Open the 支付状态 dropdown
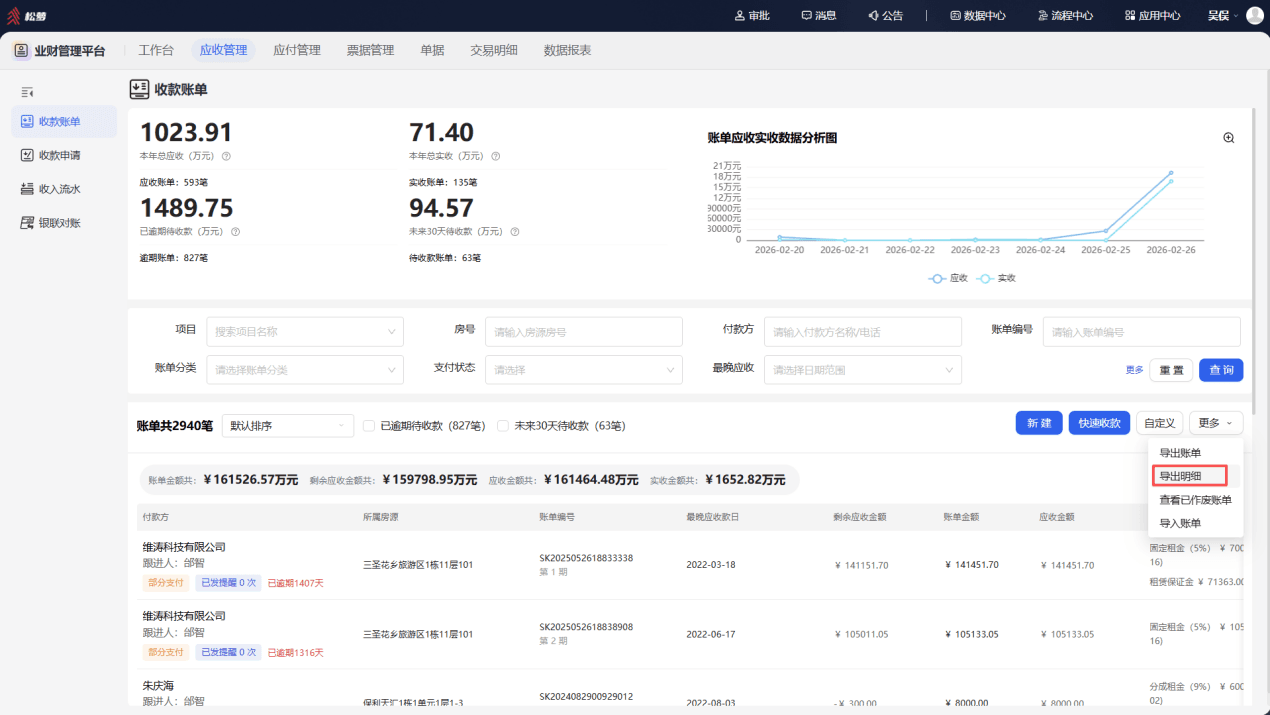Screen dimensions: 1270x715 click(x=584, y=370)
